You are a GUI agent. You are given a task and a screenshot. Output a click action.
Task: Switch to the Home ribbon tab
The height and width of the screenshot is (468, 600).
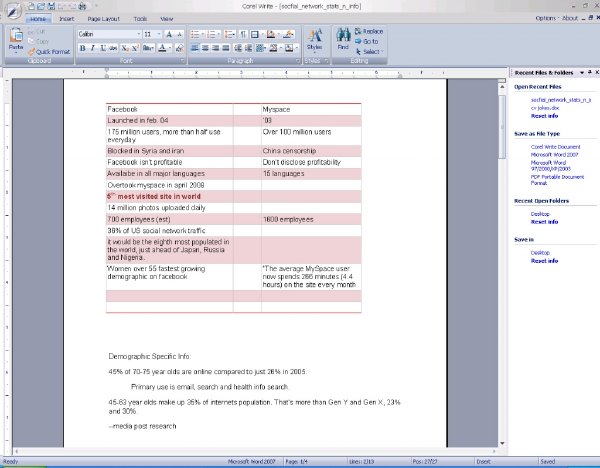pyautogui.click(x=38, y=19)
